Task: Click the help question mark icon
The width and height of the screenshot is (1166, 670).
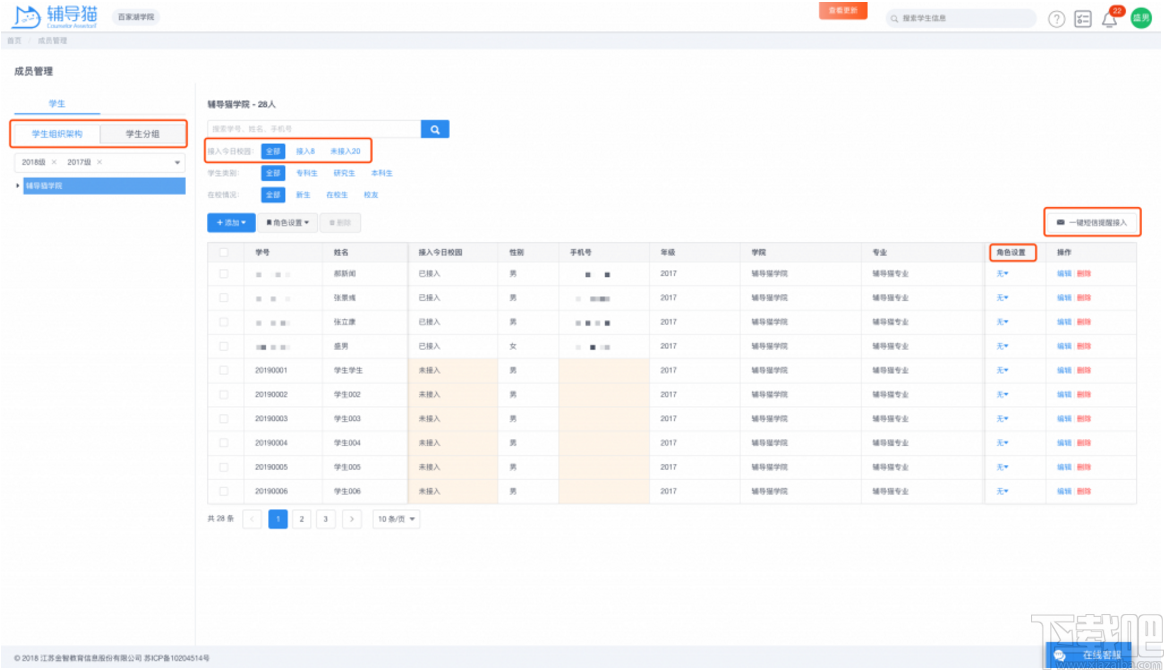Action: pos(1056,19)
